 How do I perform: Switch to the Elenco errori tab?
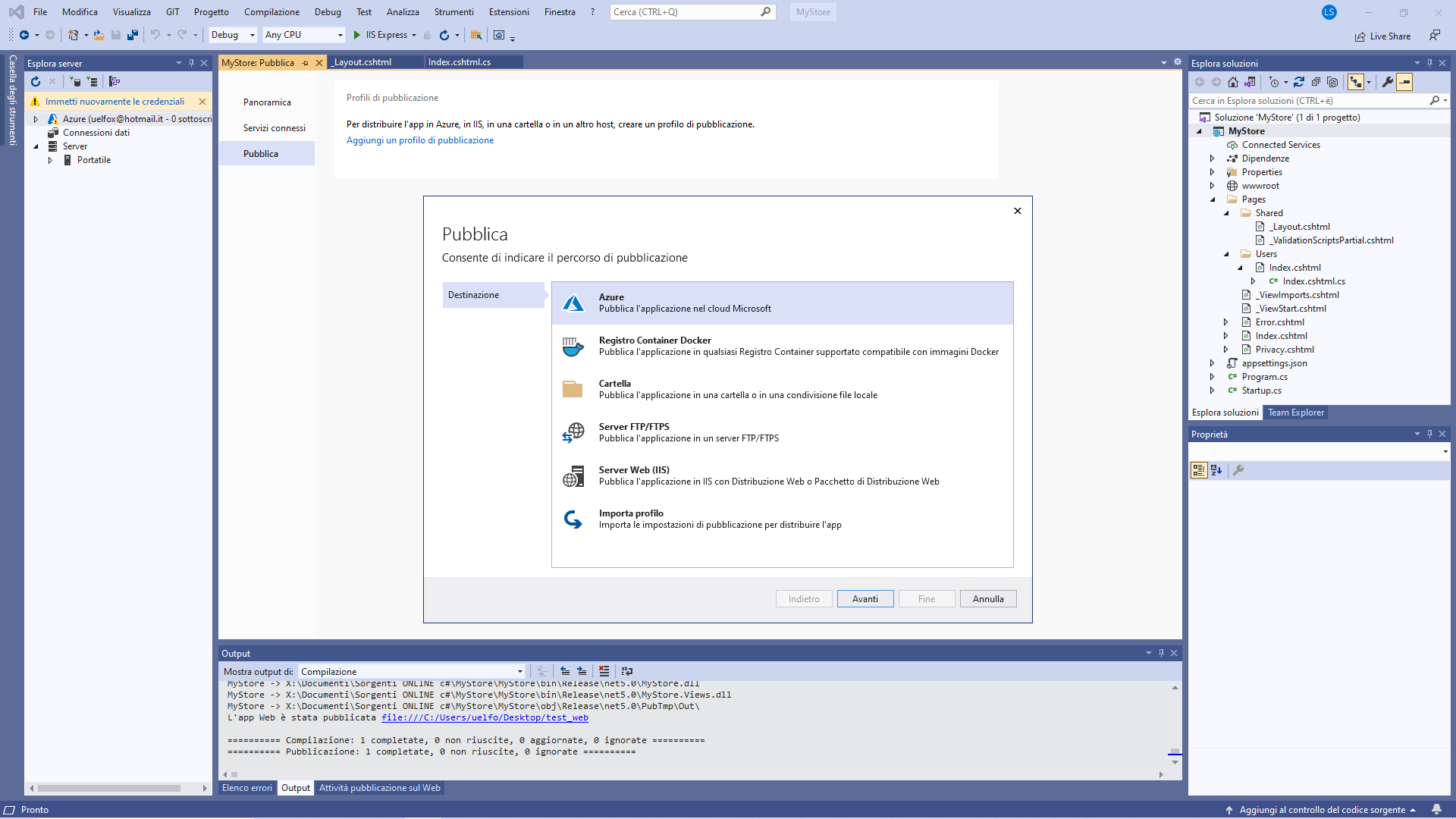point(246,788)
